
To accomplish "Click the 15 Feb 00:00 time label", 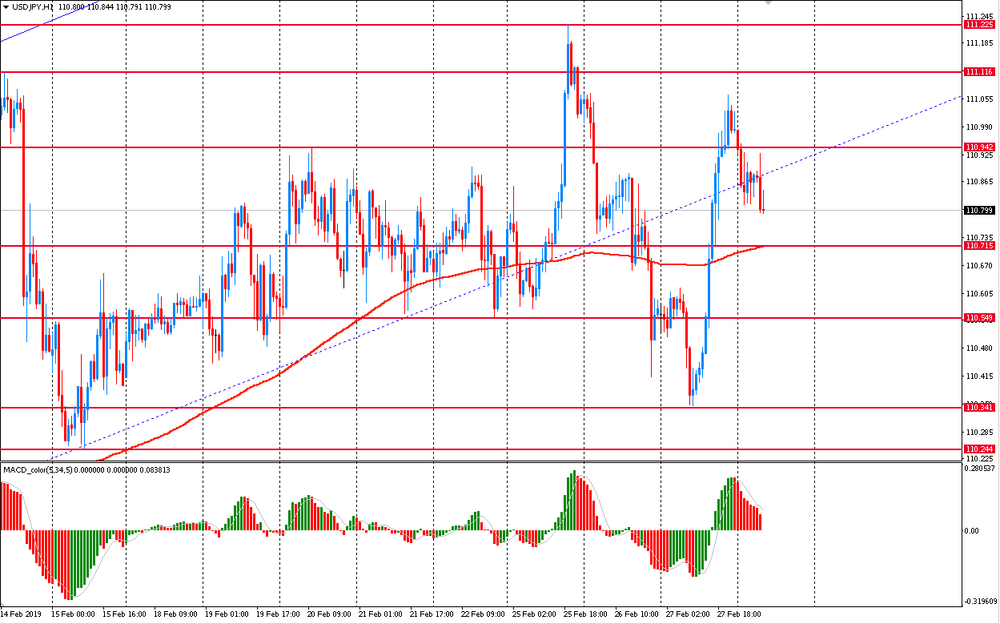I will click(x=73, y=614).
